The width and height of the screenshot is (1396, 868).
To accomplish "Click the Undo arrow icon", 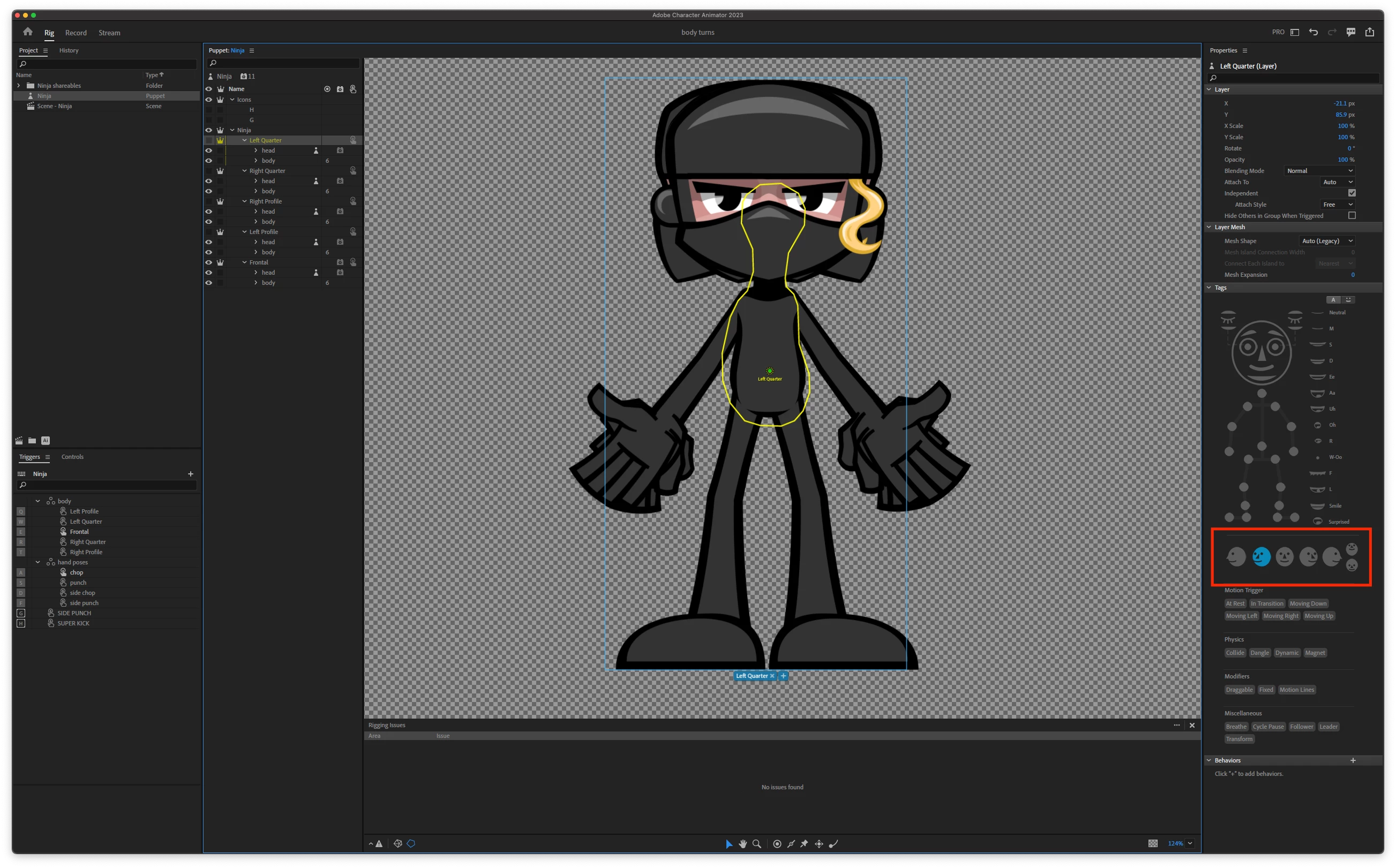I will (x=1314, y=32).
